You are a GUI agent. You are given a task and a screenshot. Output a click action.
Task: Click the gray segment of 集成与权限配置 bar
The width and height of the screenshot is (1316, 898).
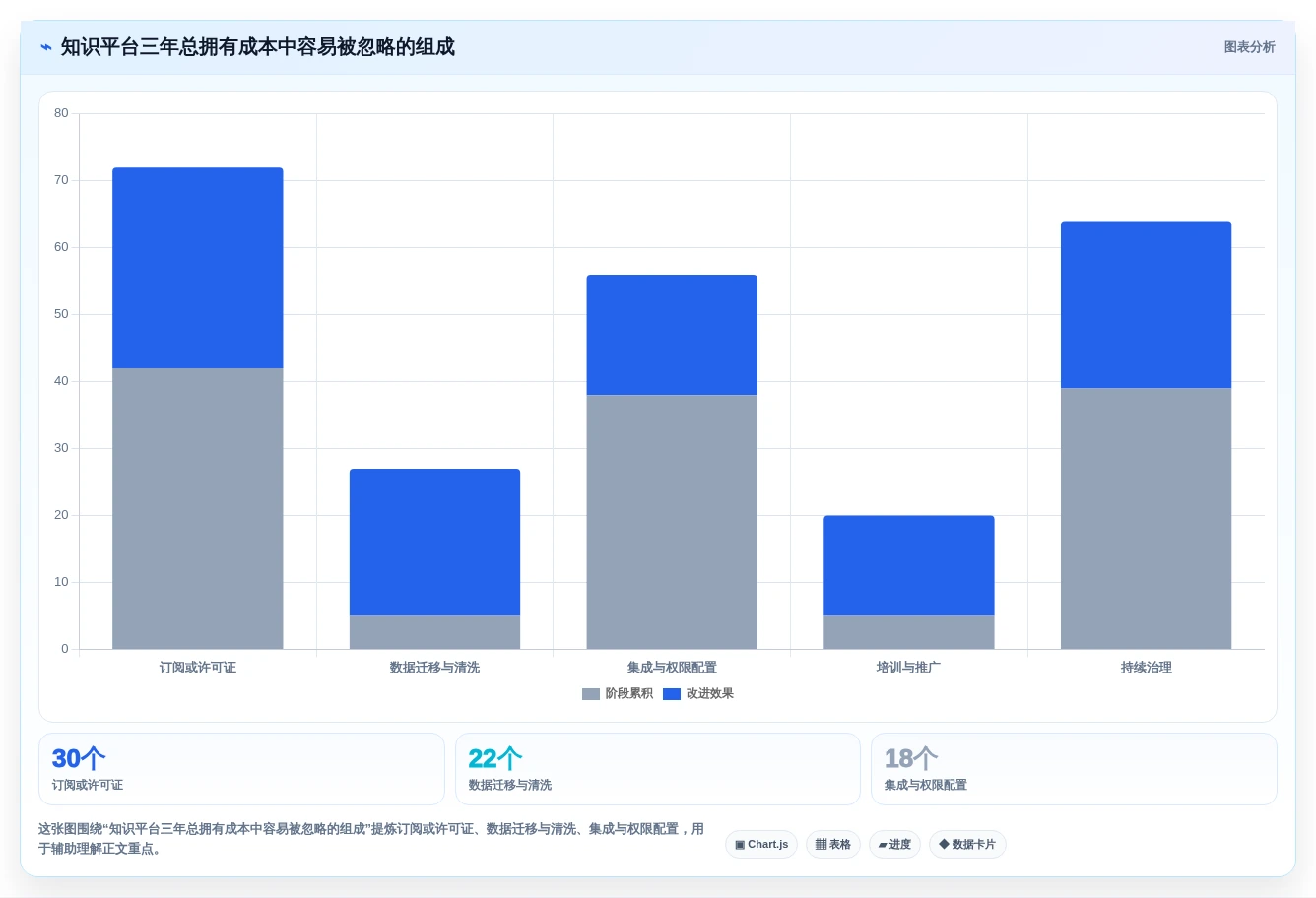(x=672, y=522)
